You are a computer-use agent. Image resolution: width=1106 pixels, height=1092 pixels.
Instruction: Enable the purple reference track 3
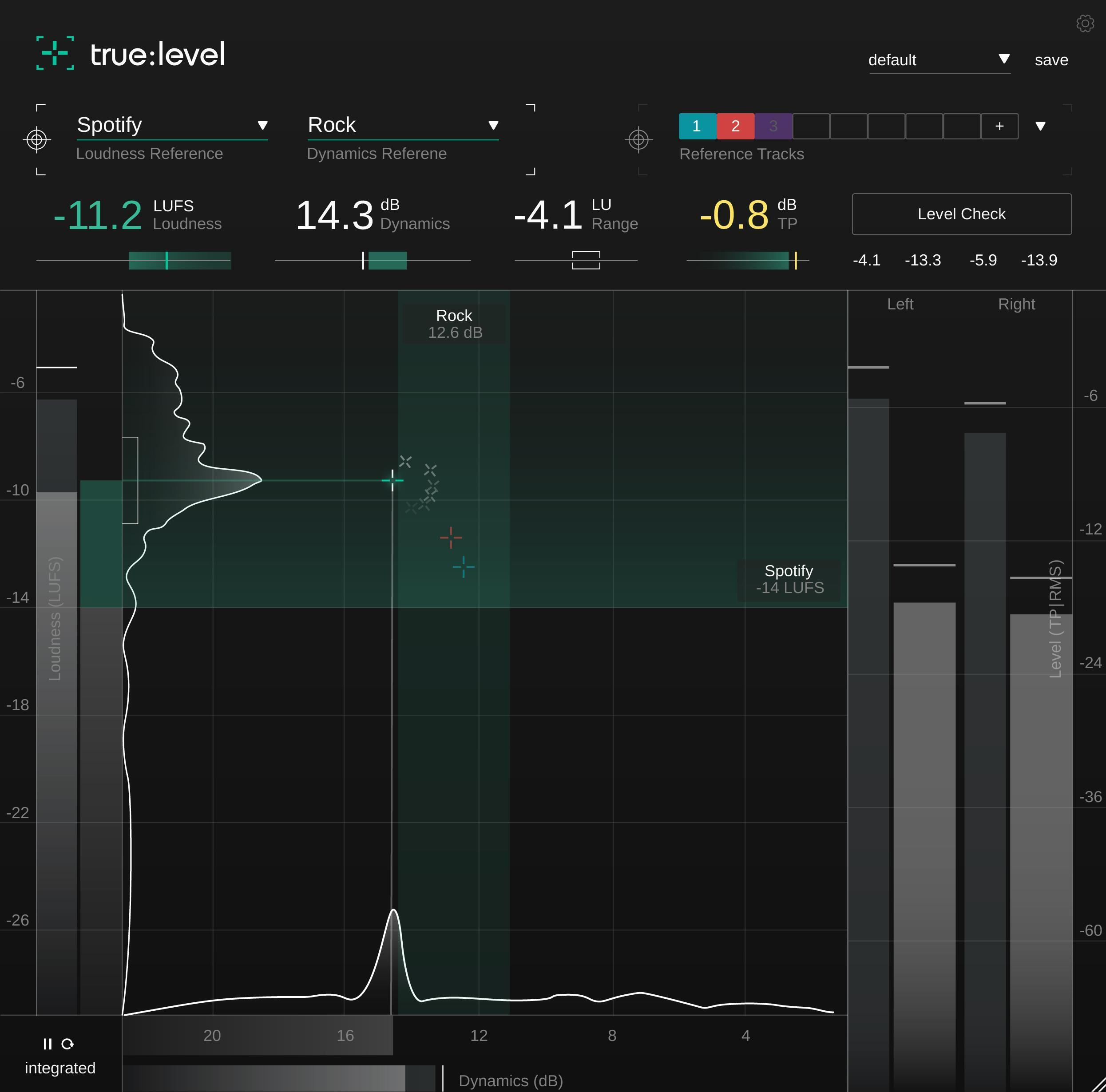(773, 126)
